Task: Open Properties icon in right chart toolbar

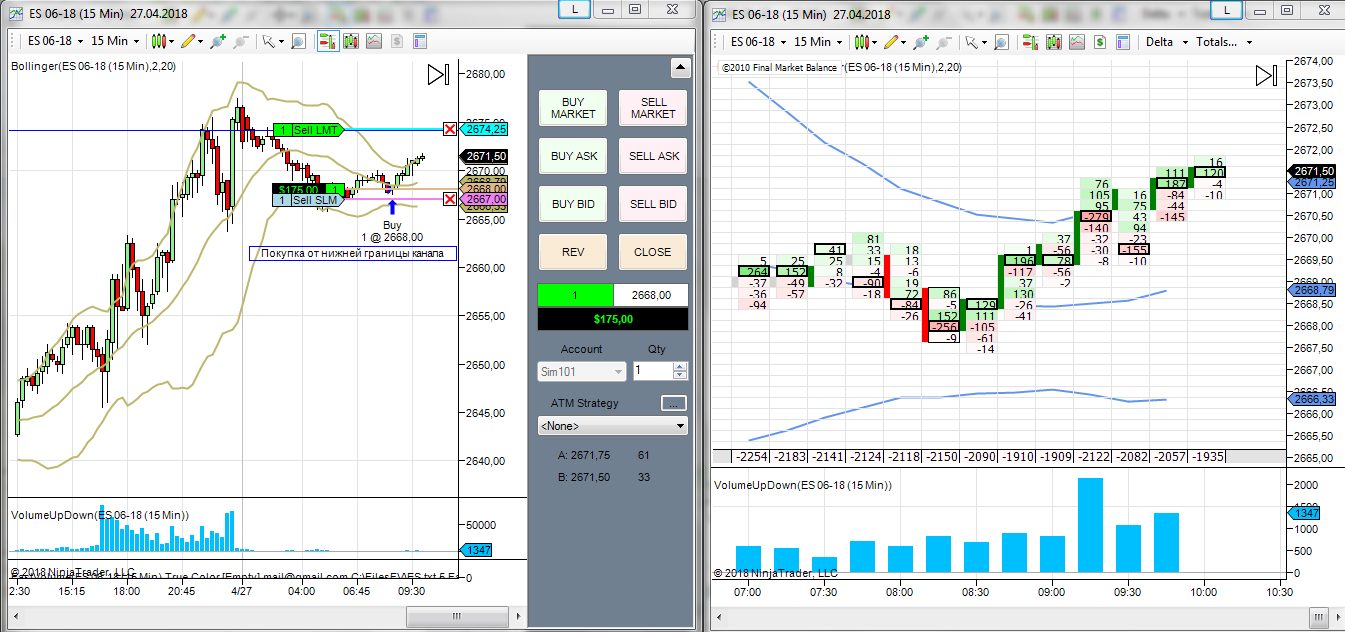Action: (x=1122, y=41)
